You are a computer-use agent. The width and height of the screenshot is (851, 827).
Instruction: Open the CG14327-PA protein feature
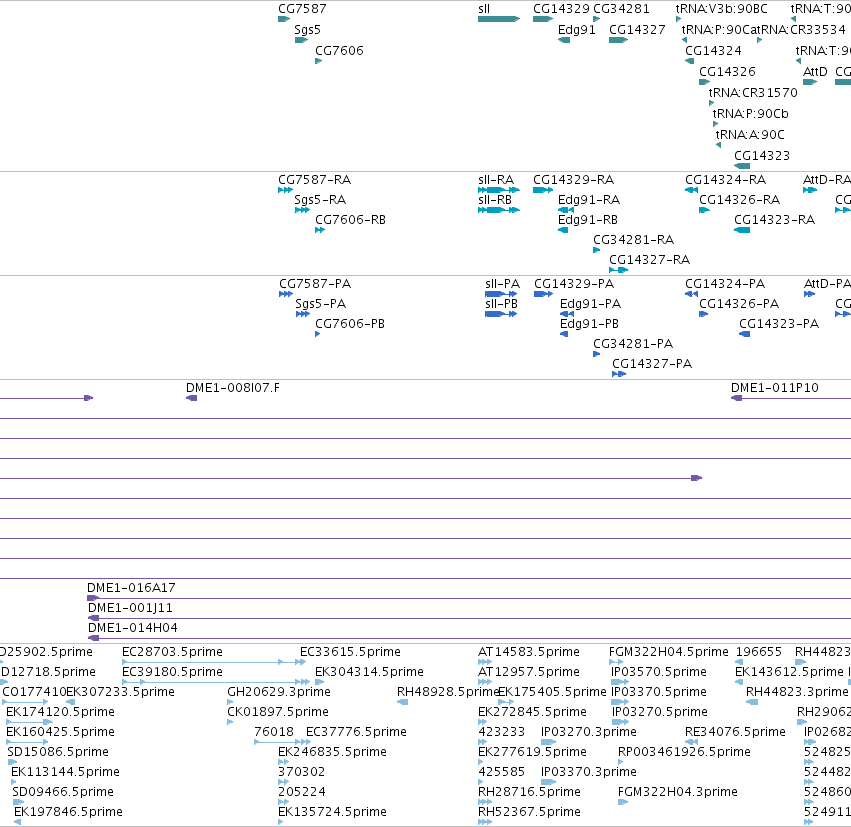619,374
